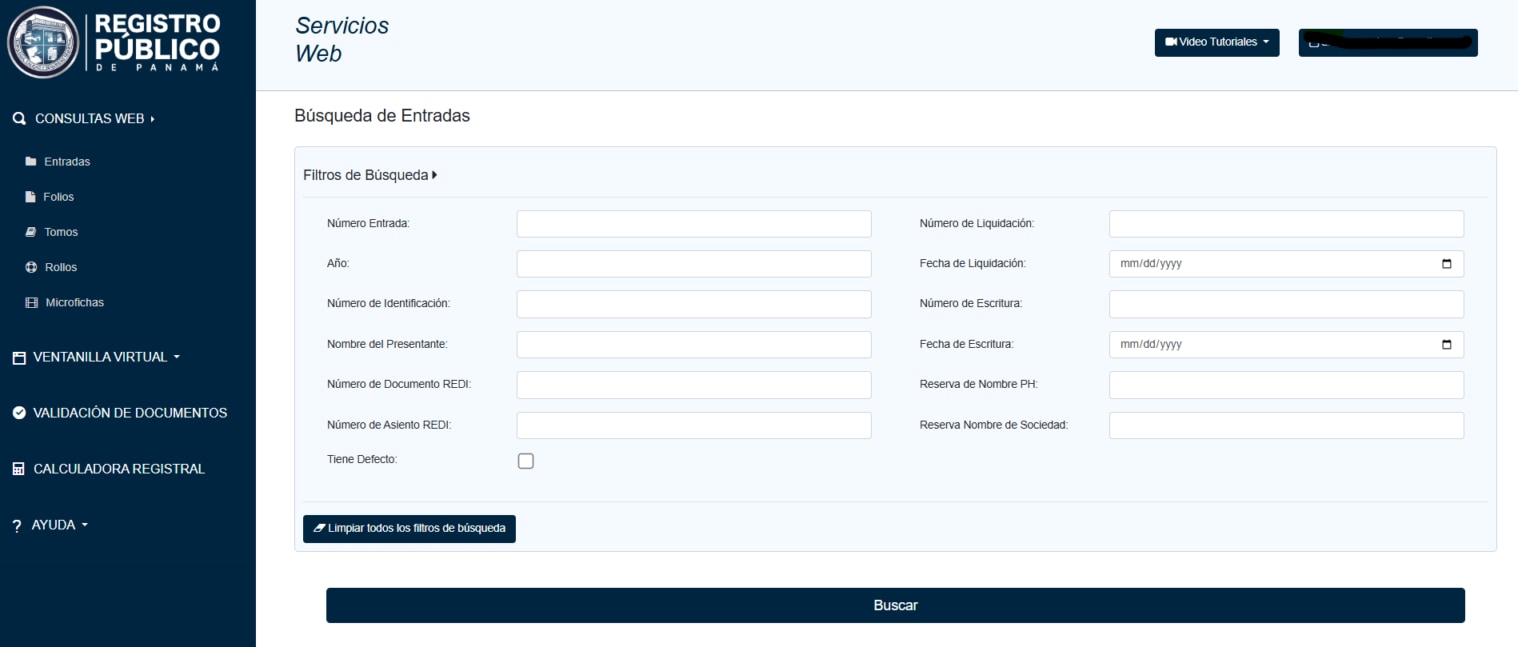Click the eraser icon on the Limpiar button

coord(319,528)
